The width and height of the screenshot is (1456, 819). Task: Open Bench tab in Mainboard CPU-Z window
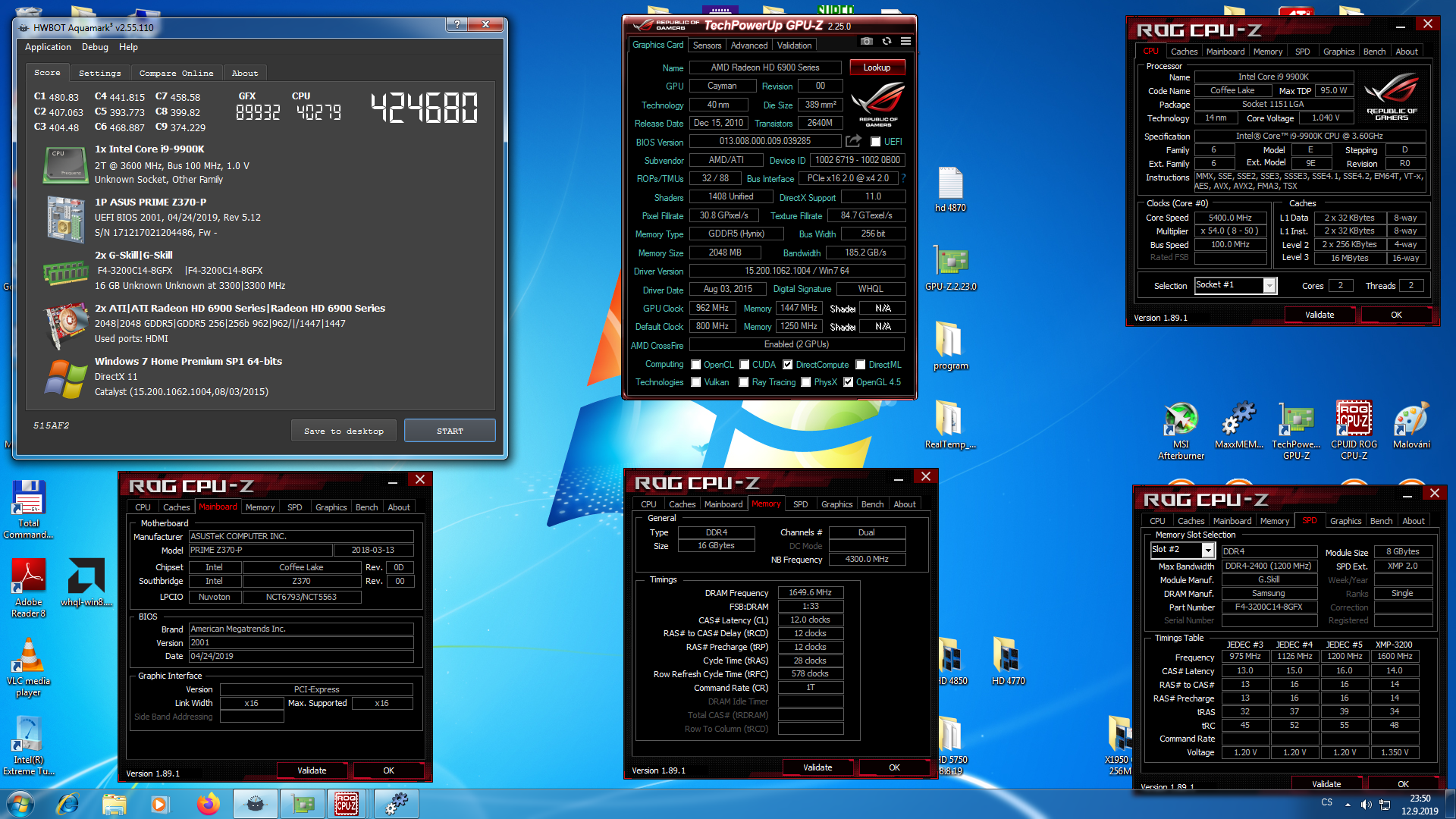point(366,507)
